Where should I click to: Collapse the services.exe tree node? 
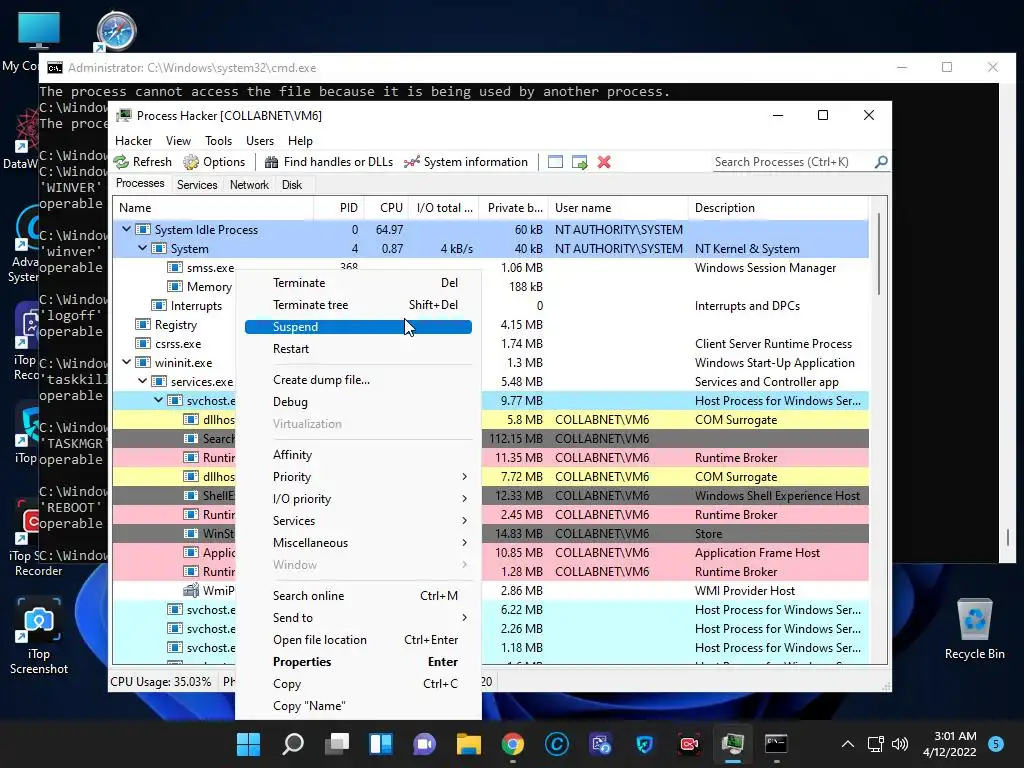click(142, 381)
